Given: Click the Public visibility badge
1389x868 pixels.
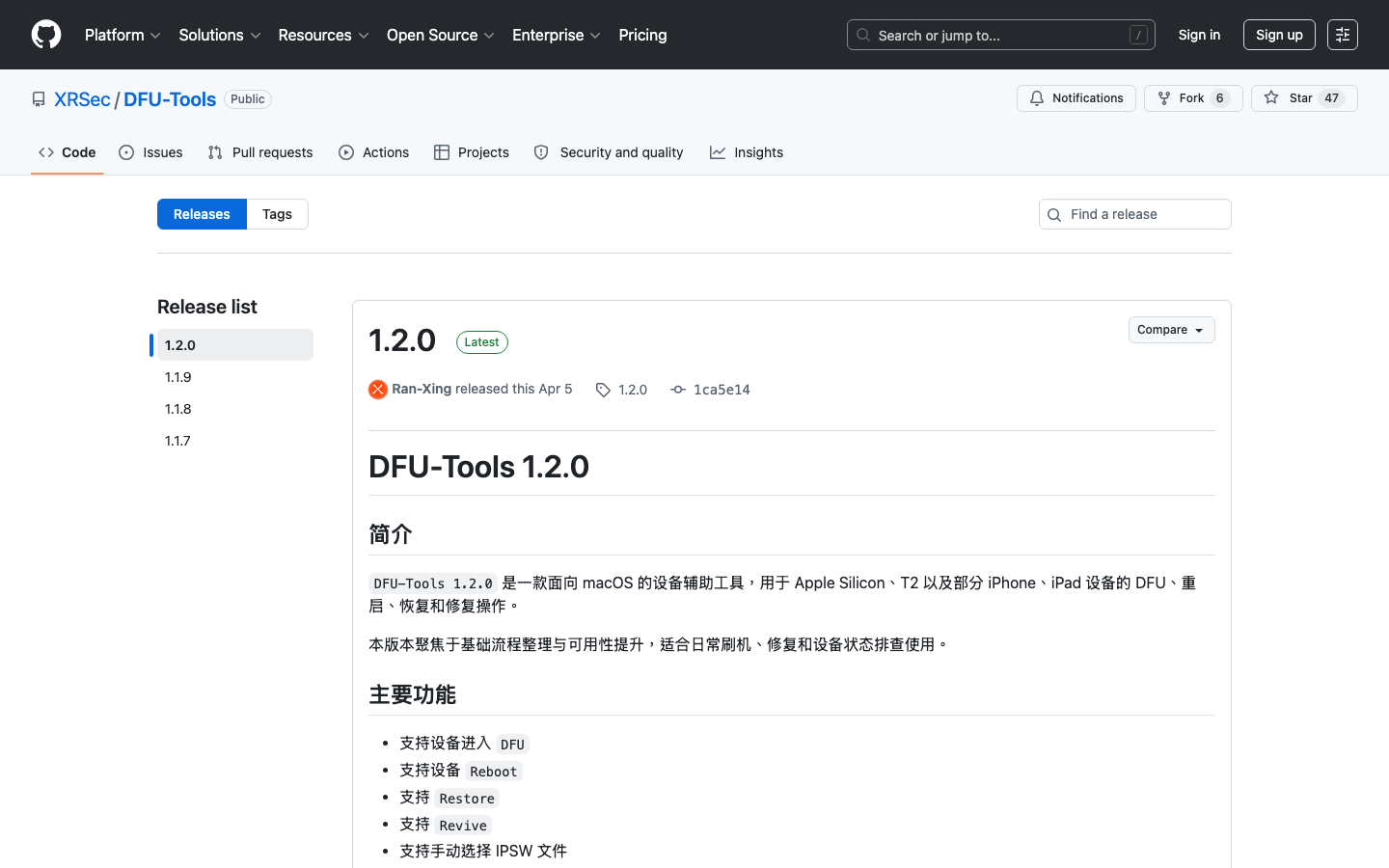Looking at the screenshot, I should tap(248, 99).
